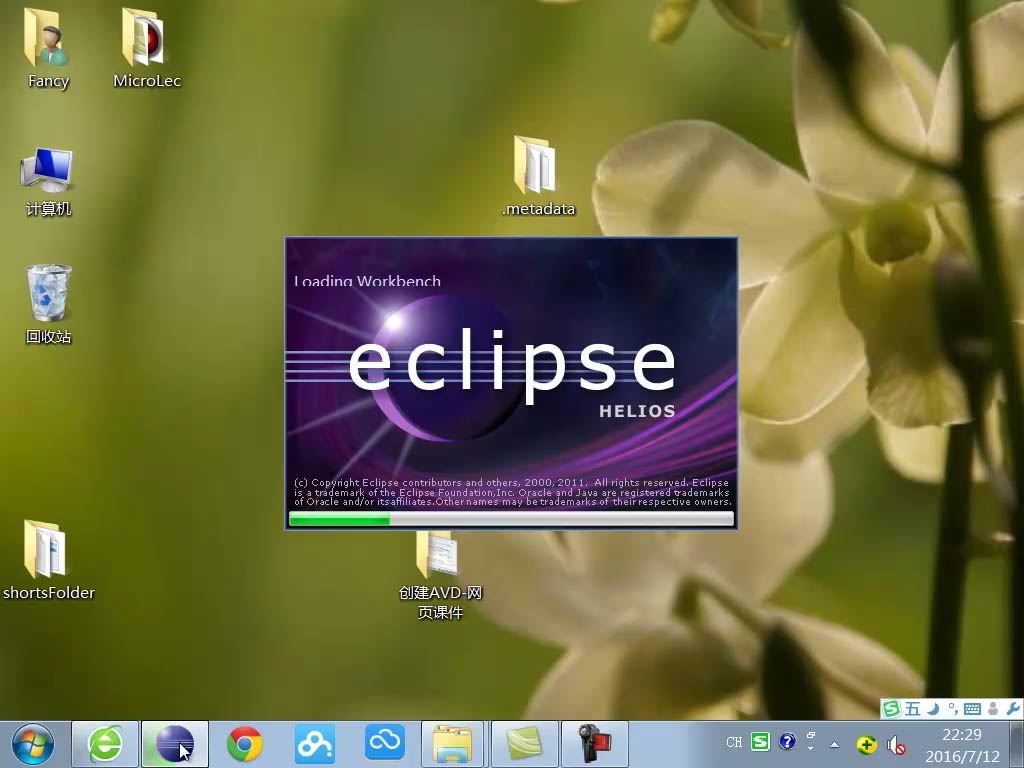Open the Fancy user folder icon
Screen dimensions: 1024x768
point(48,48)
